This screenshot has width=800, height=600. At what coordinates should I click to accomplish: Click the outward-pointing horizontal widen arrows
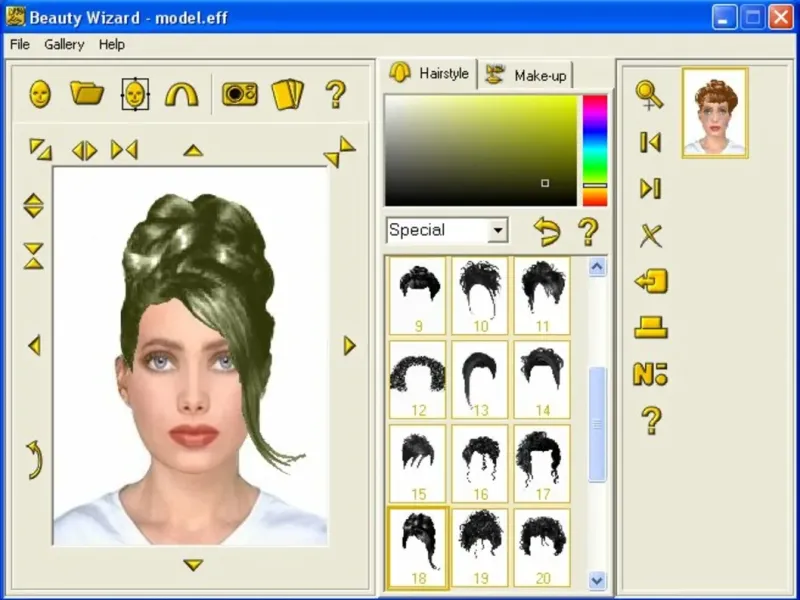[x=85, y=151]
